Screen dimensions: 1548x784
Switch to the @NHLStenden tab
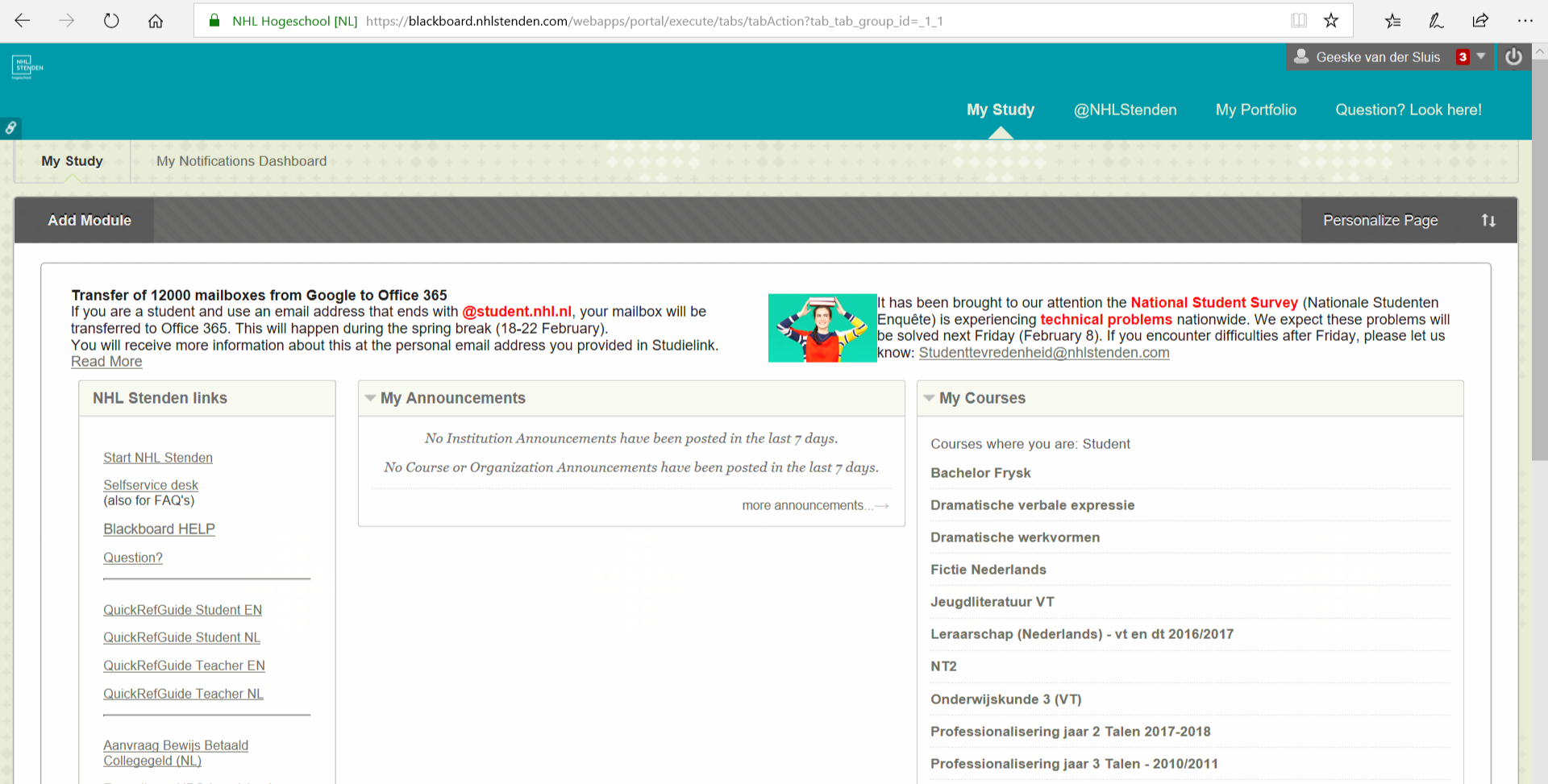1125,110
